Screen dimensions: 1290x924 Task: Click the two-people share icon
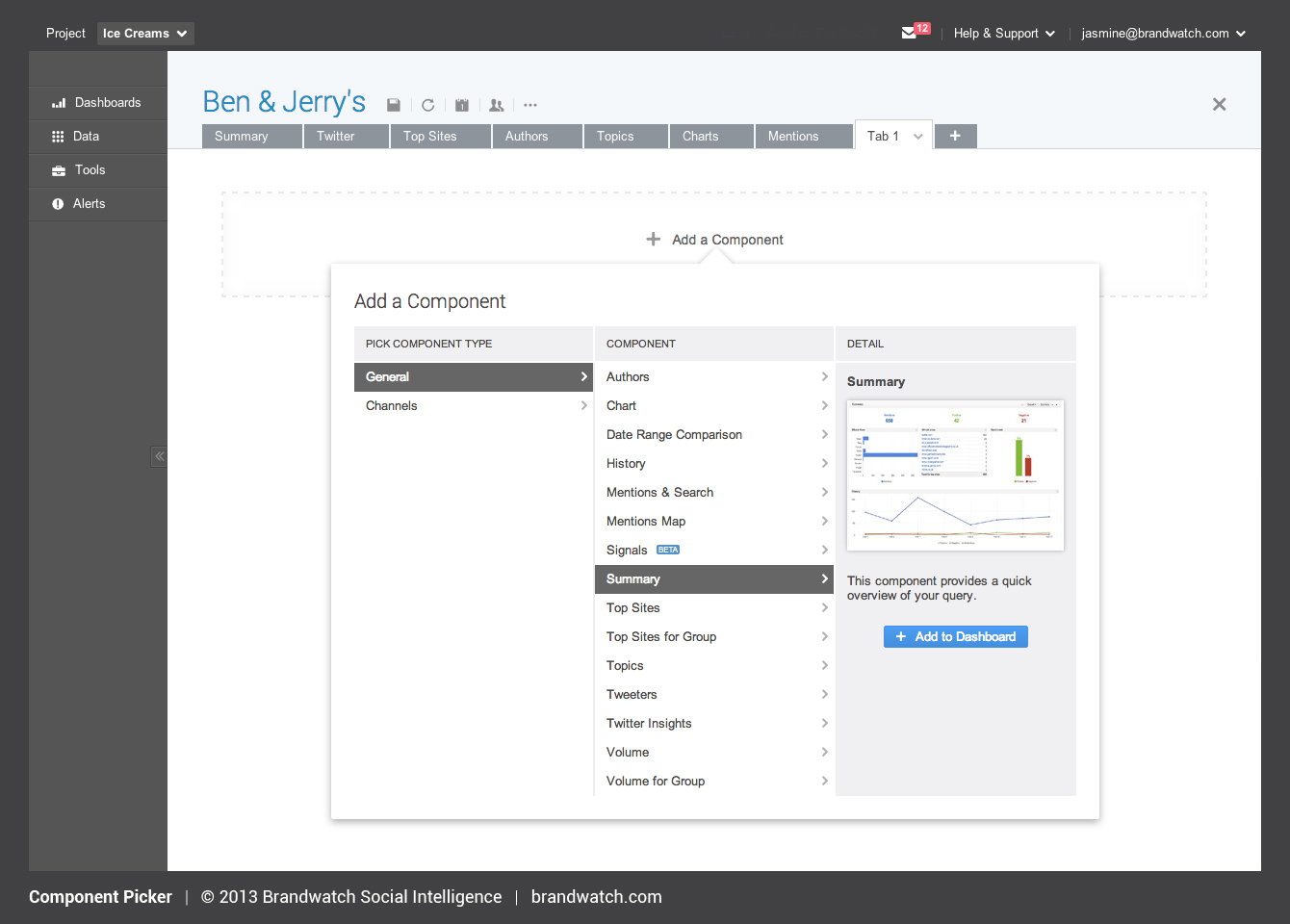497,105
